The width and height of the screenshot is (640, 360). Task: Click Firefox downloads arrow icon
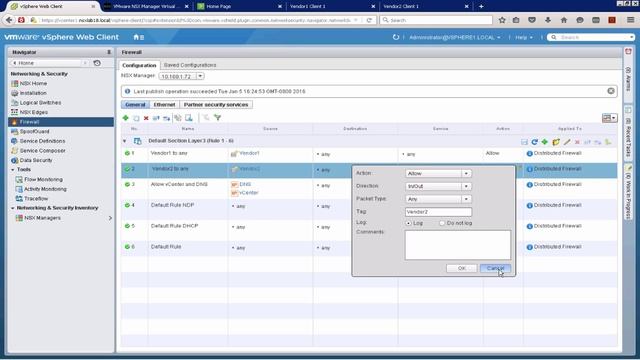pos(548,20)
